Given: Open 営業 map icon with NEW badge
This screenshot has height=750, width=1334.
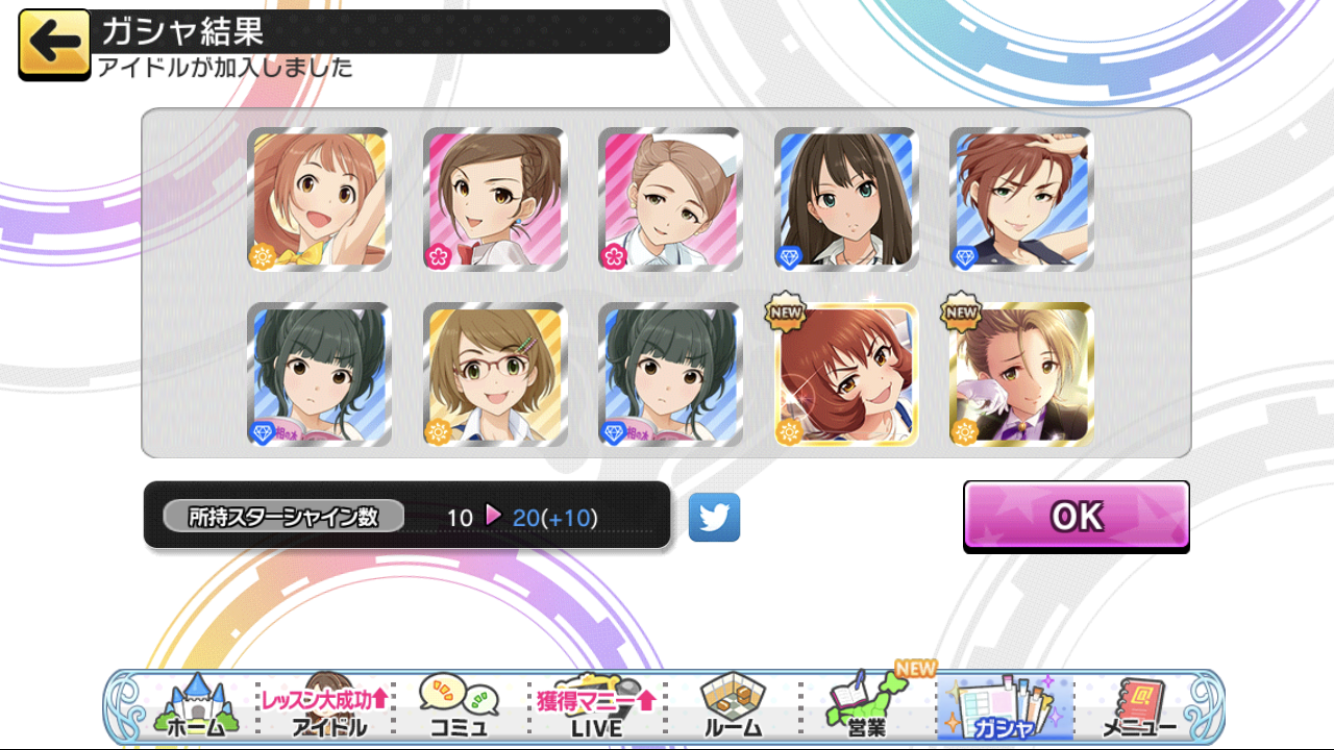Looking at the screenshot, I should (x=868, y=702).
